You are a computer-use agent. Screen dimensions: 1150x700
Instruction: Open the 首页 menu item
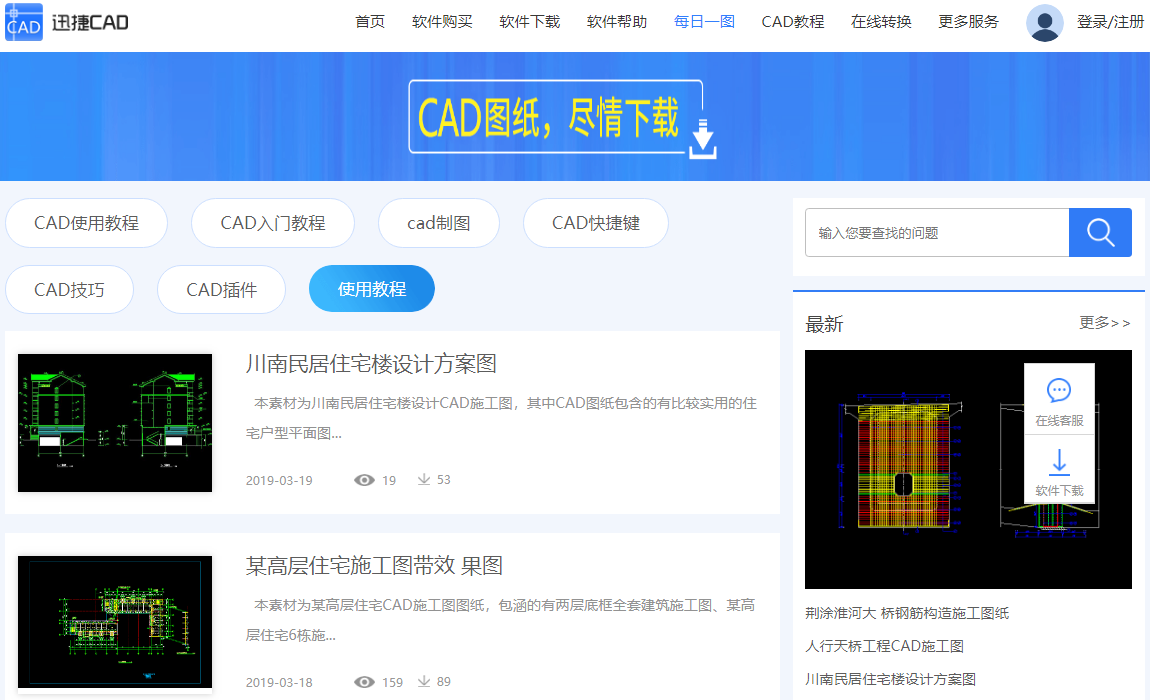(x=369, y=22)
